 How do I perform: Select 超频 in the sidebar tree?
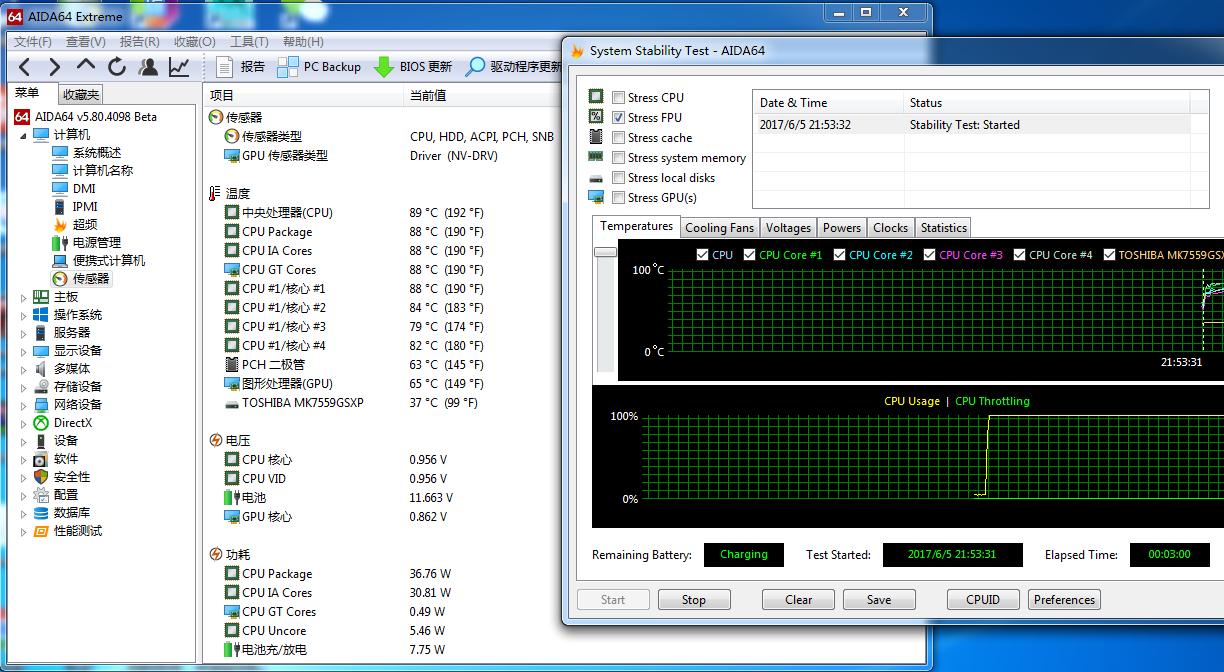click(85, 225)
